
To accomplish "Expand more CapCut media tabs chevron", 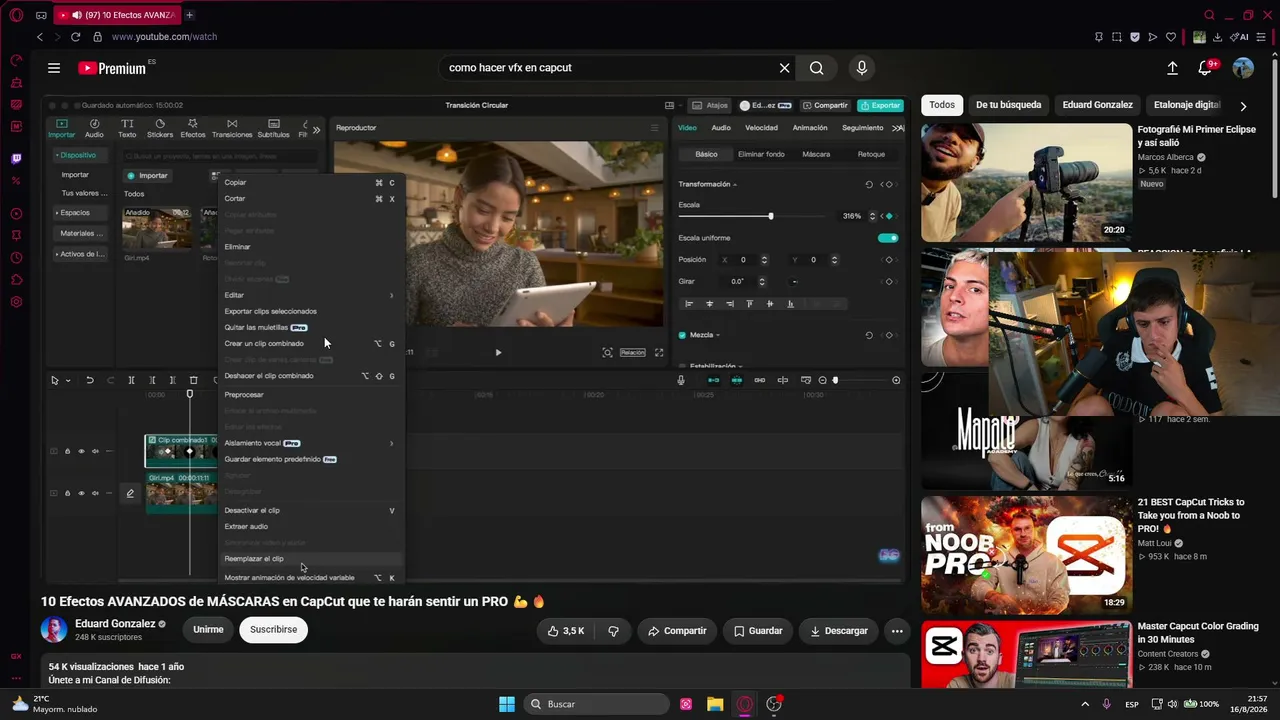I will point(317,129).
